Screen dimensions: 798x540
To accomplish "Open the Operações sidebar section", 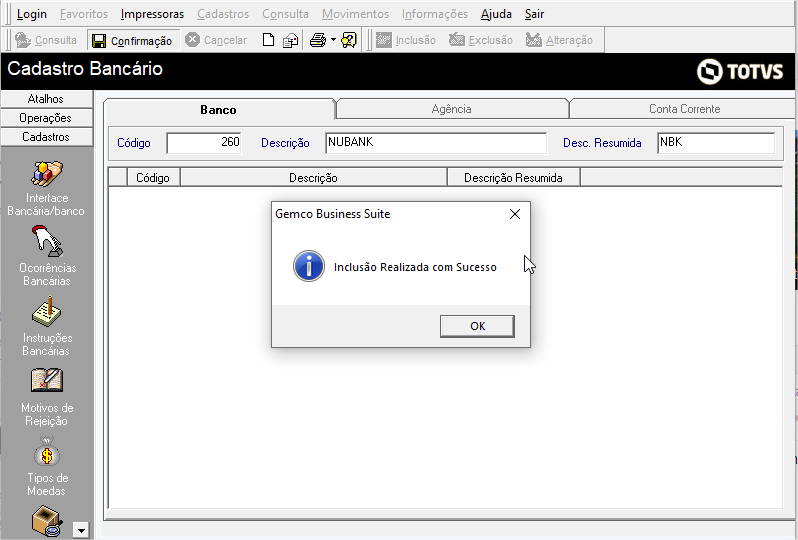I will coord(46,118).
